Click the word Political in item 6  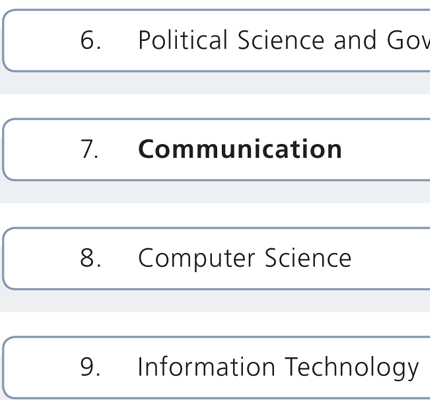pyautogui.click(x=183, y=40)
